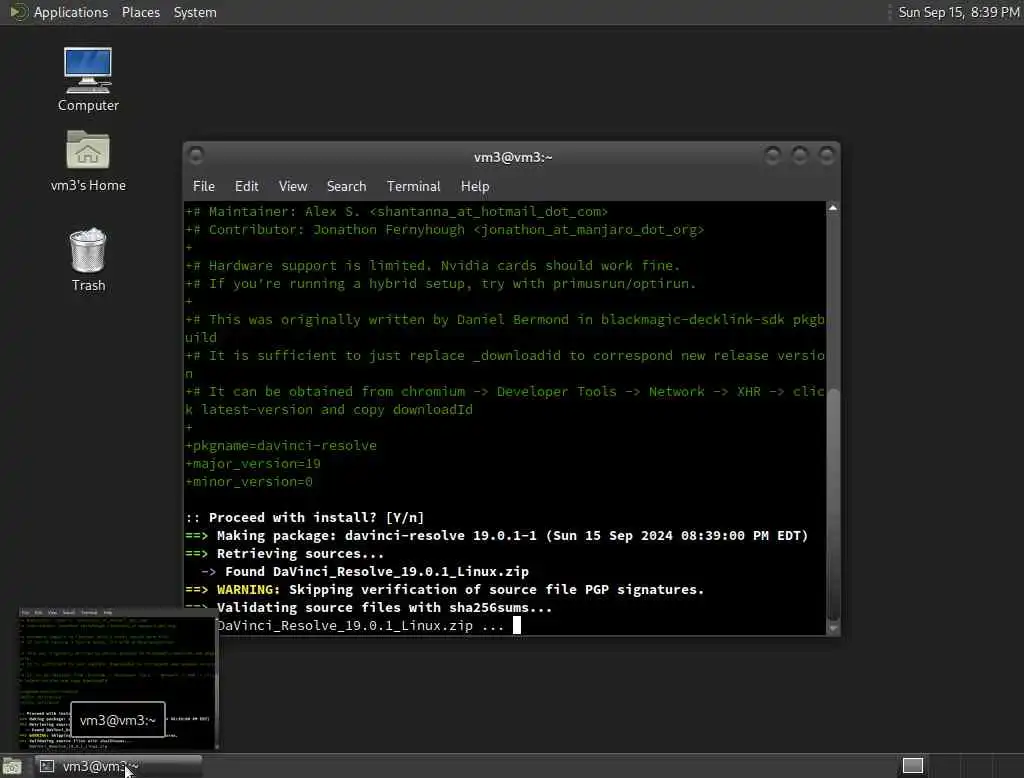Click the 'primusrun/optirun' hybrid setup line

441,284
